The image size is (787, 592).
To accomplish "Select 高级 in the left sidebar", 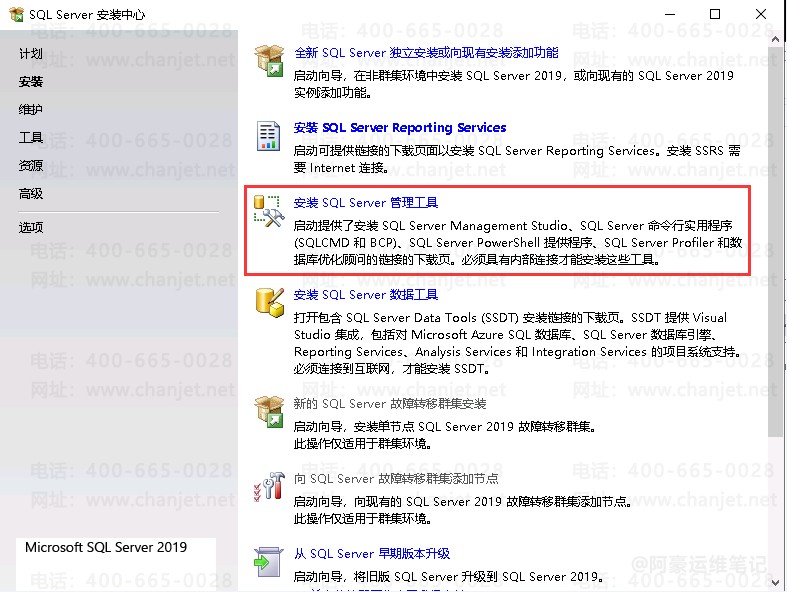I will pyautogui.click(x=31, y=193).
